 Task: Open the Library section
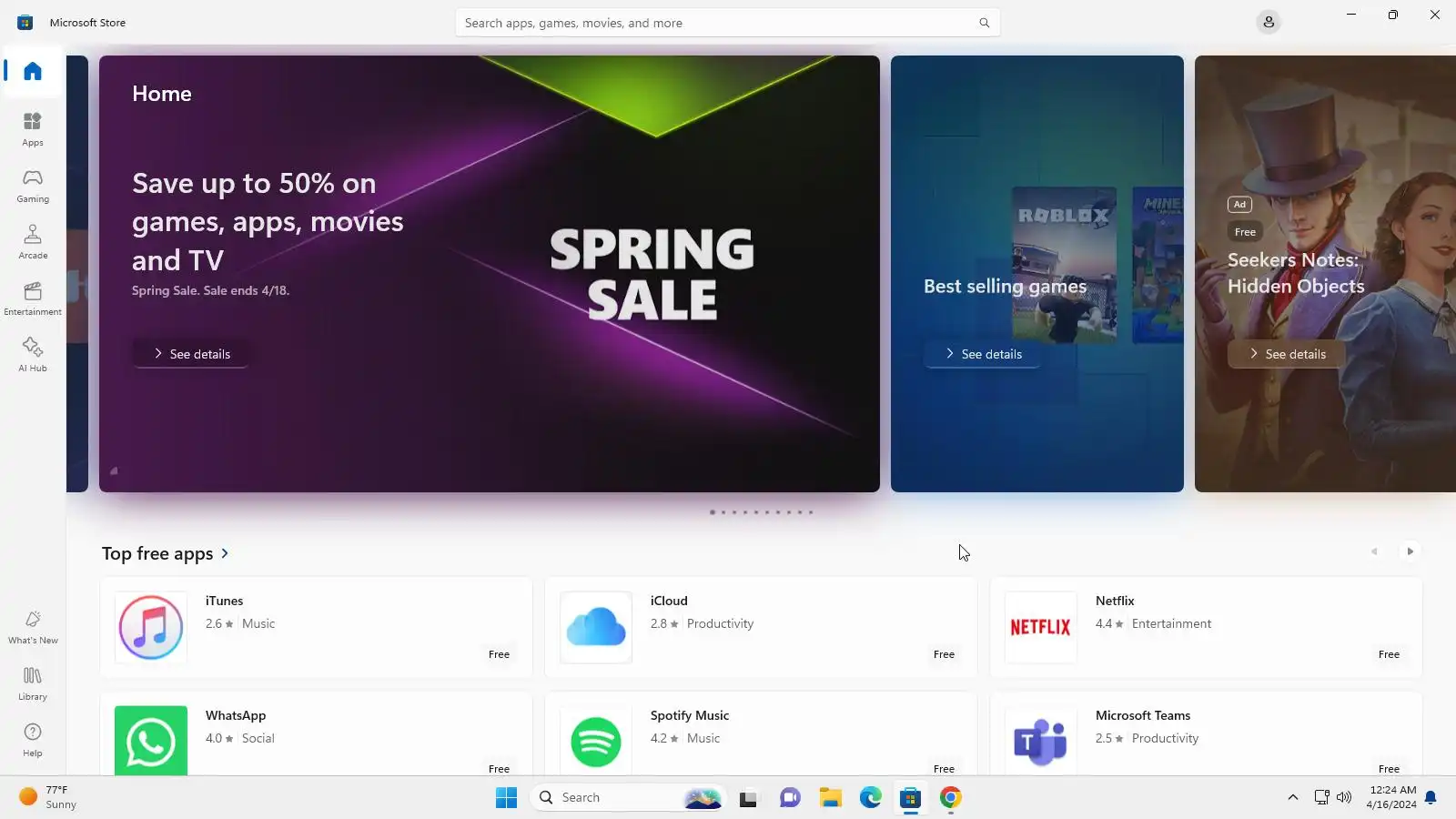(33, 683)
